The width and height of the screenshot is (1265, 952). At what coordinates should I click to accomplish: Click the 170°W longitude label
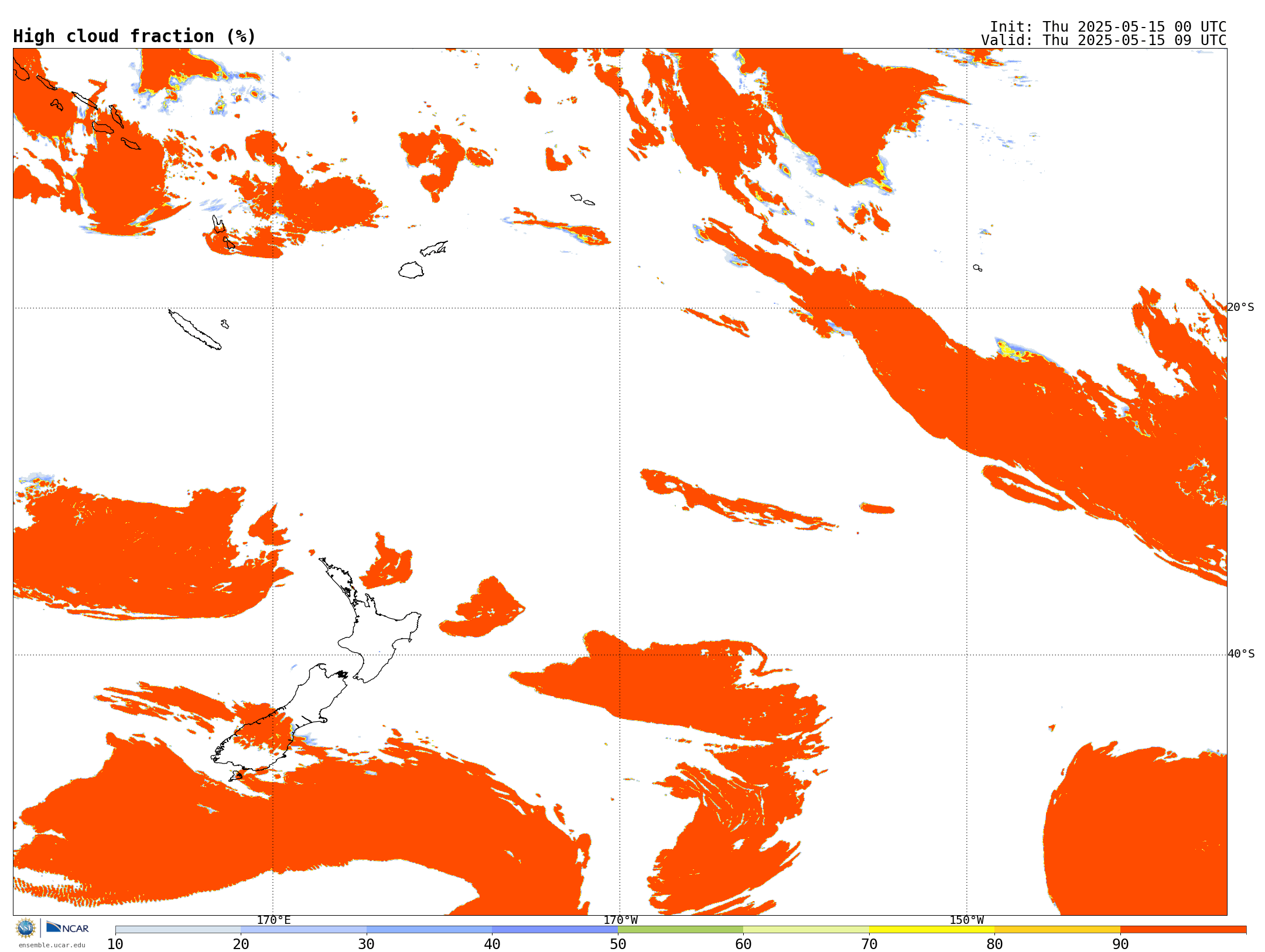[621, 920]
